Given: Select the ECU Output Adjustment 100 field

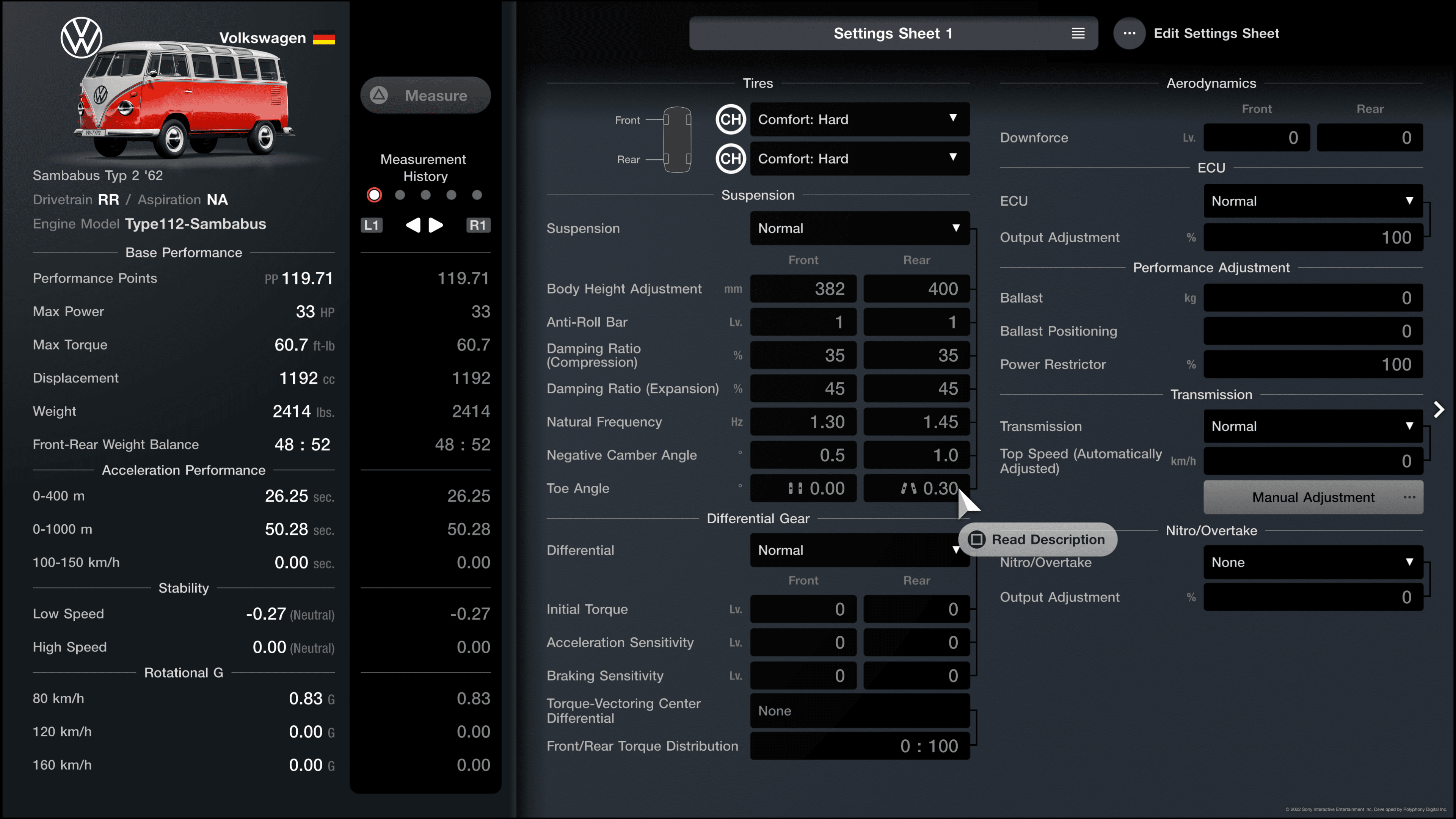Looking at the screenshot, I should point(1313,237).
